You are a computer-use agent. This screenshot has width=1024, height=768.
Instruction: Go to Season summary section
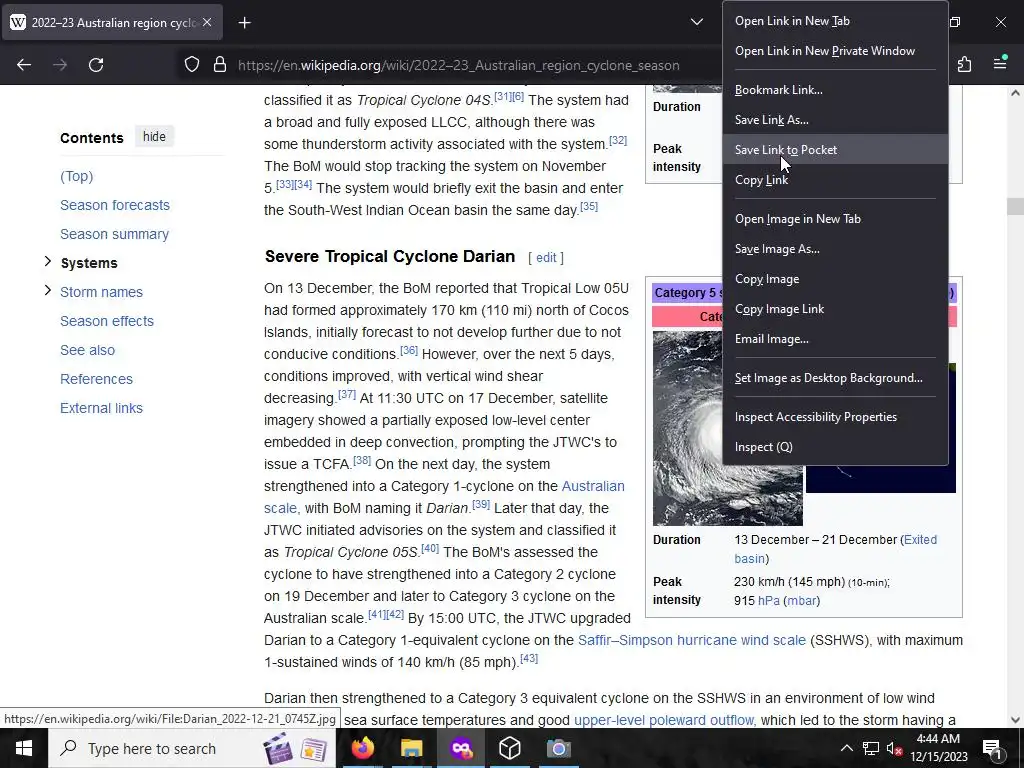pos(114,234)
